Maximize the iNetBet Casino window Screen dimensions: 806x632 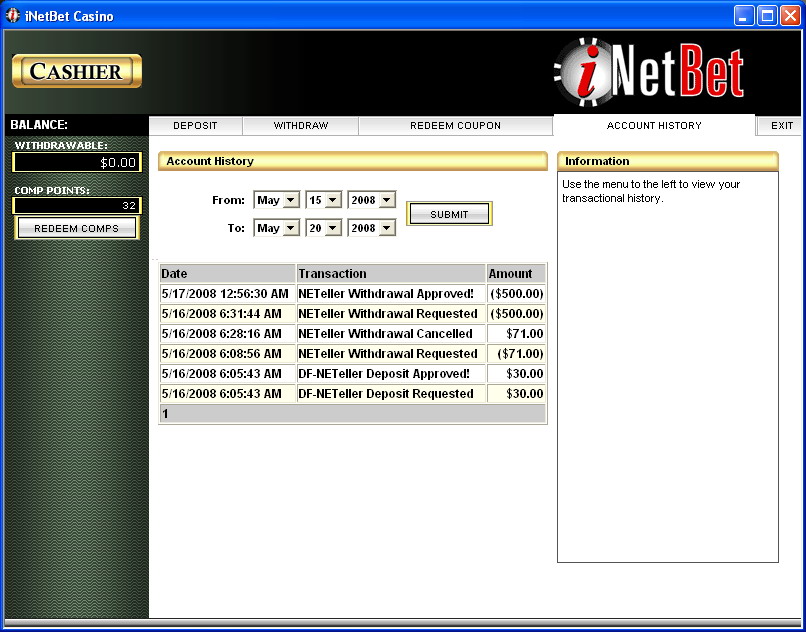(x=767, y=16)
